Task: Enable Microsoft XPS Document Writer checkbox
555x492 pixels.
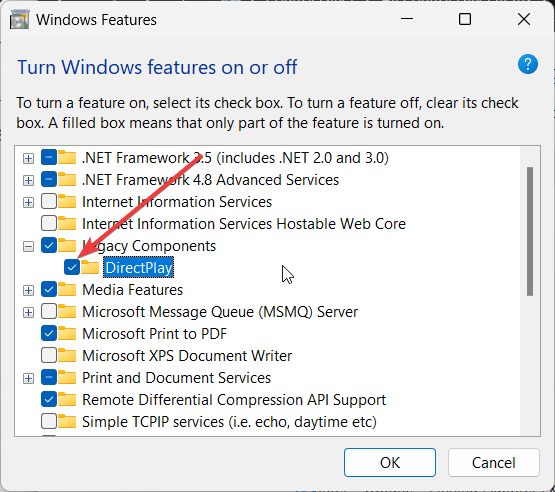Action: pyautogui.click(x=49, y=356)
